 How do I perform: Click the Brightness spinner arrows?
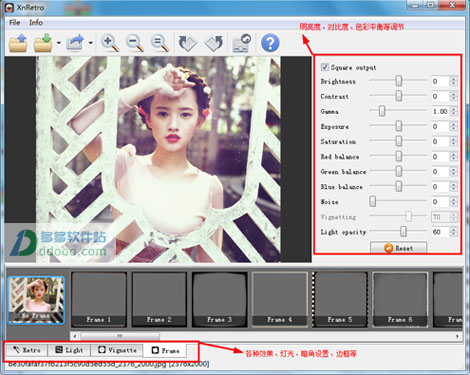point(453,81)
